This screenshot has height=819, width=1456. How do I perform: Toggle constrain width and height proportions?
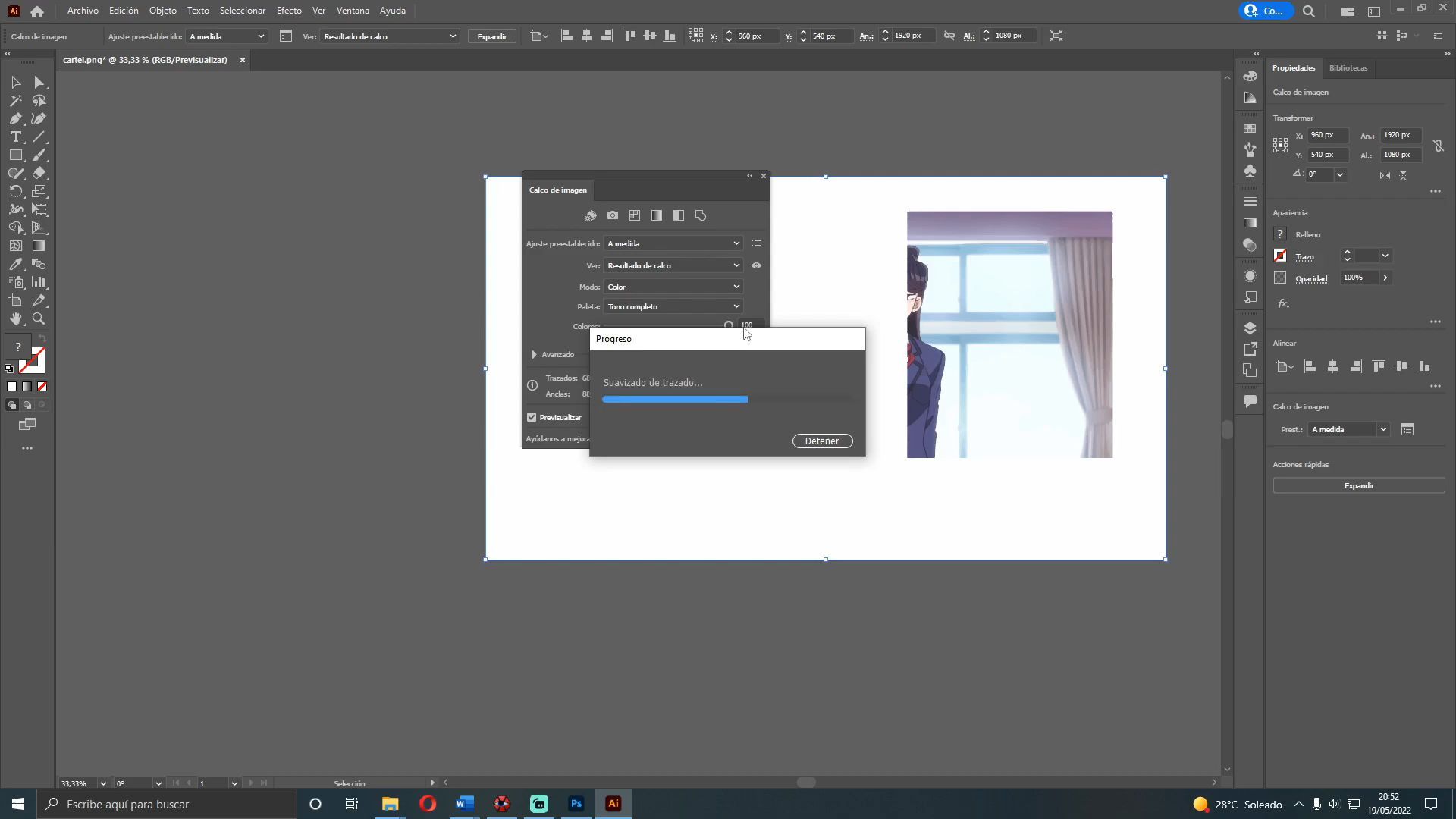[x=1438, y=146]
